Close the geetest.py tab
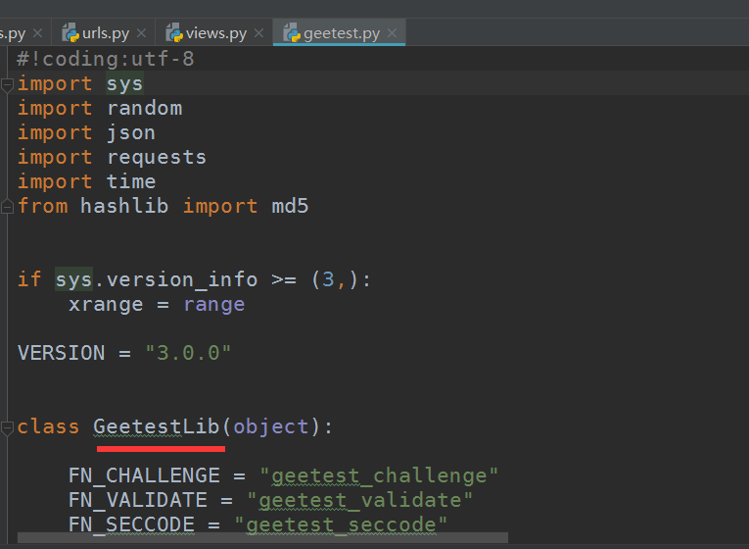 [392, 33]
